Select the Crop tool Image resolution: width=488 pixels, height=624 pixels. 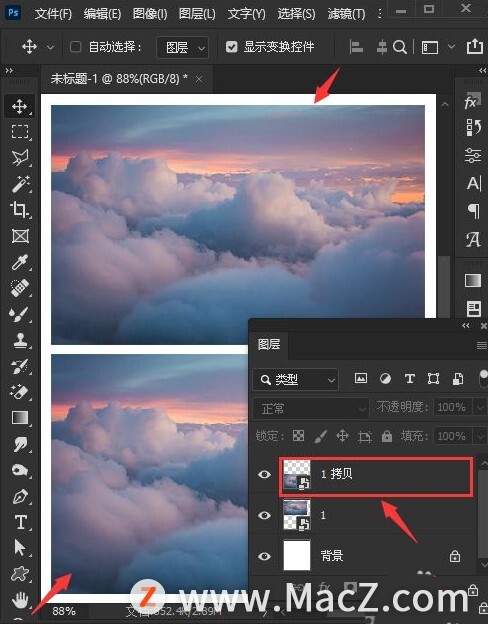(20, 210)
